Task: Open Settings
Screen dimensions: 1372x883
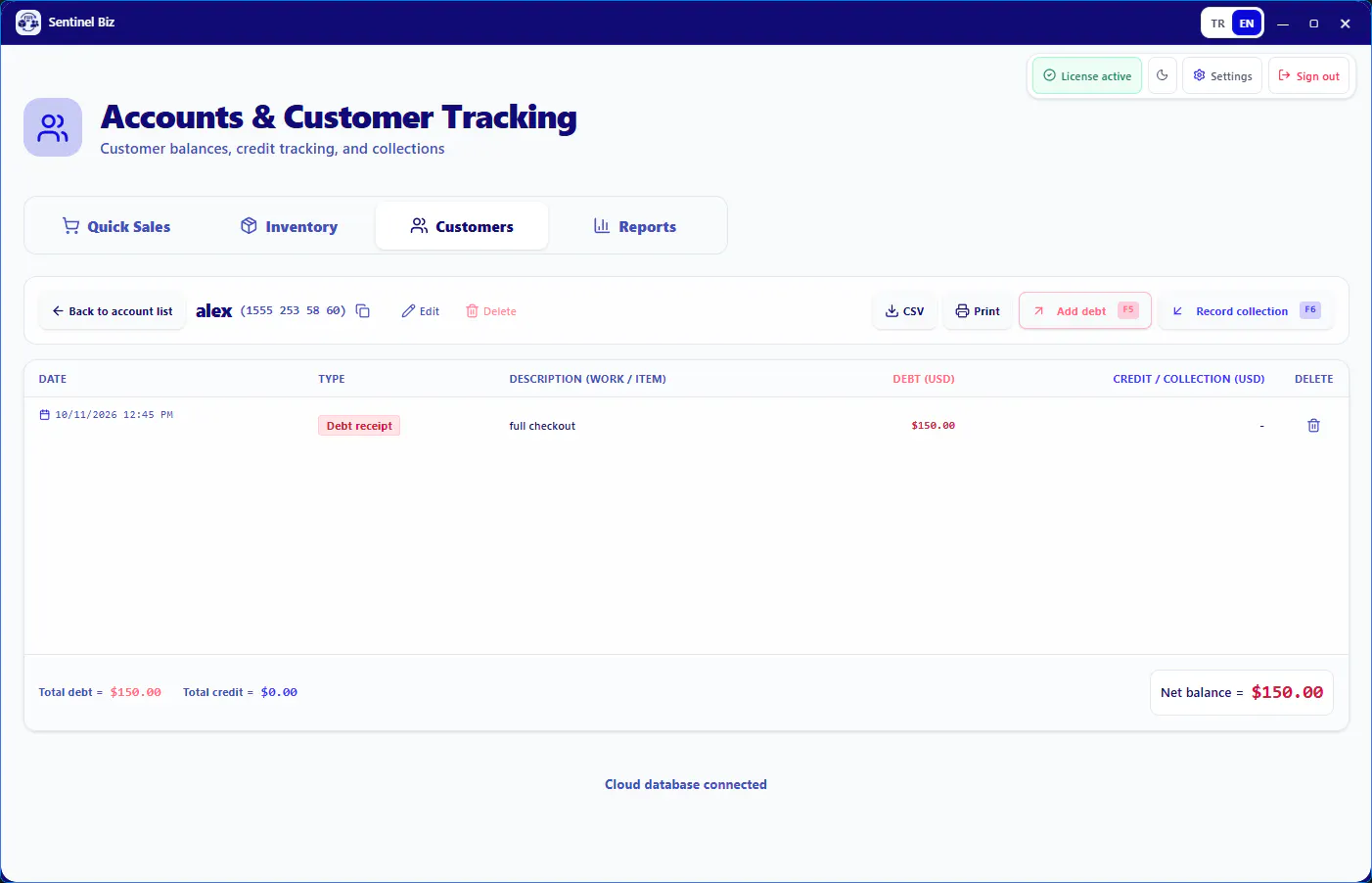Action: click(1222, 75)
